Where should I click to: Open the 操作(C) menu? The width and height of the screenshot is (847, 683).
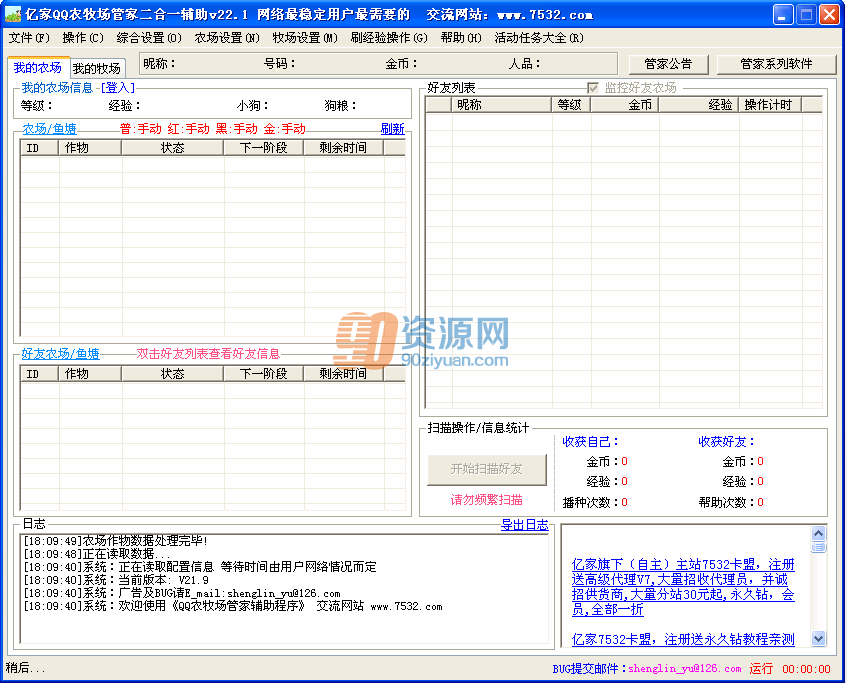(83, 38)
